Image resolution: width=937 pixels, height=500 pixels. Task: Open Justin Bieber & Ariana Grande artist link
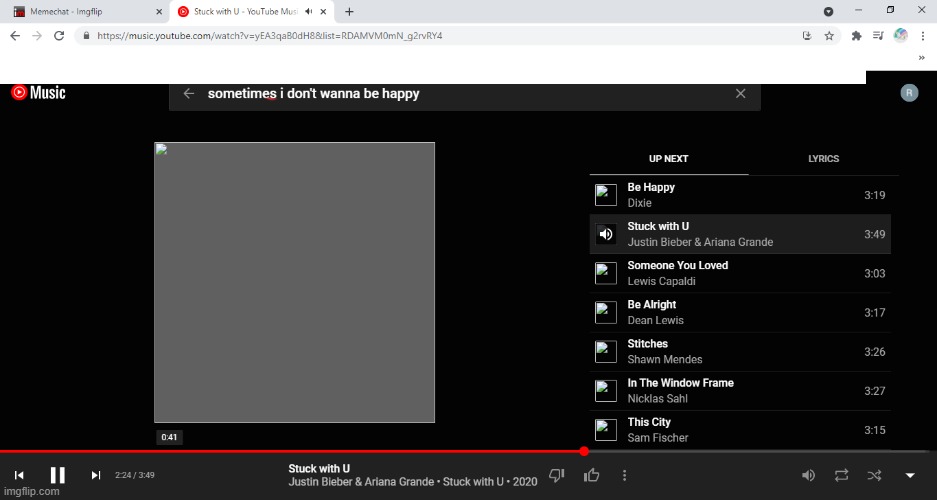pyautogui.click(x=361, y=481)
